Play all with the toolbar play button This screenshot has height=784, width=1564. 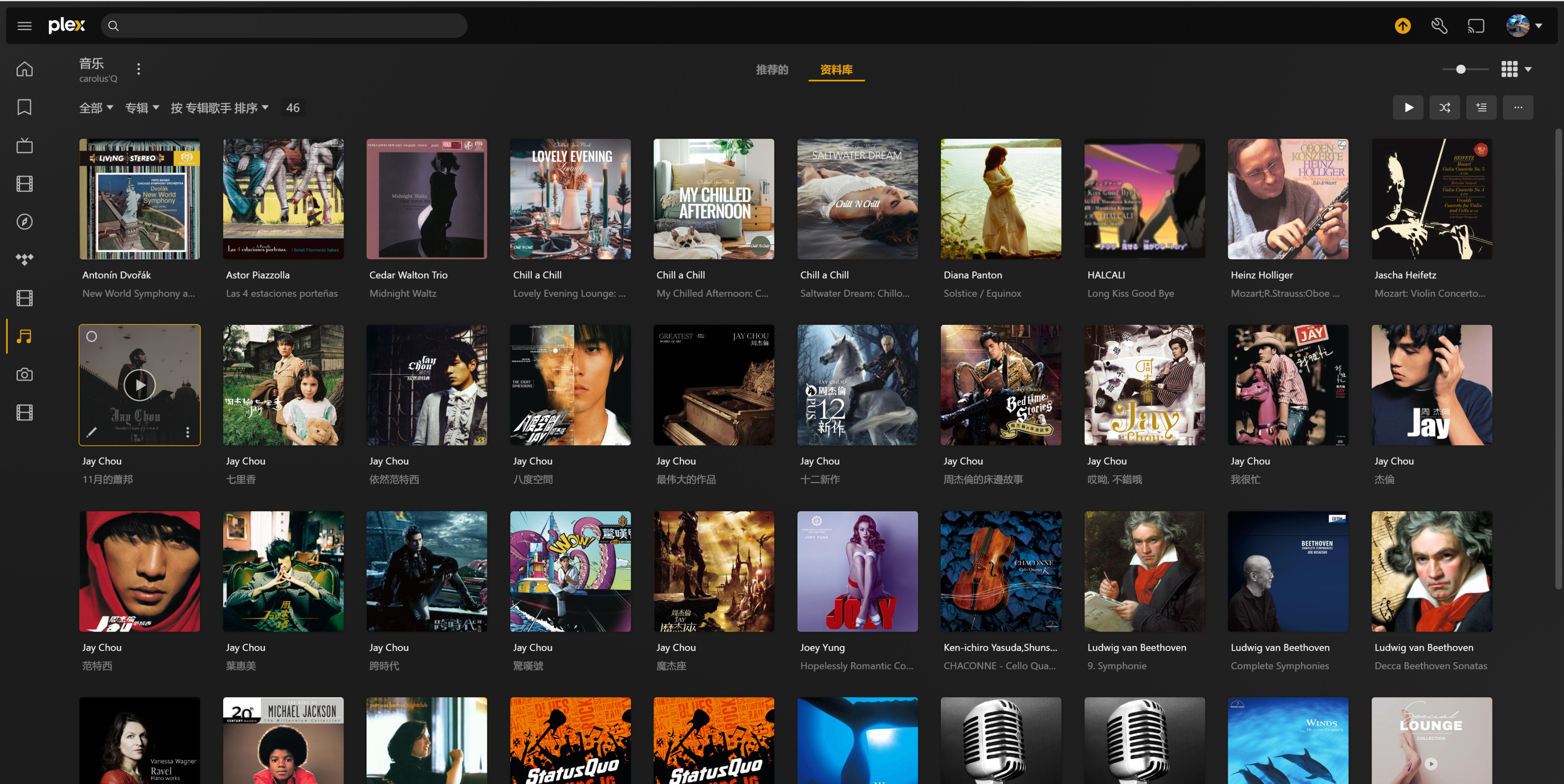(1408, 107)
